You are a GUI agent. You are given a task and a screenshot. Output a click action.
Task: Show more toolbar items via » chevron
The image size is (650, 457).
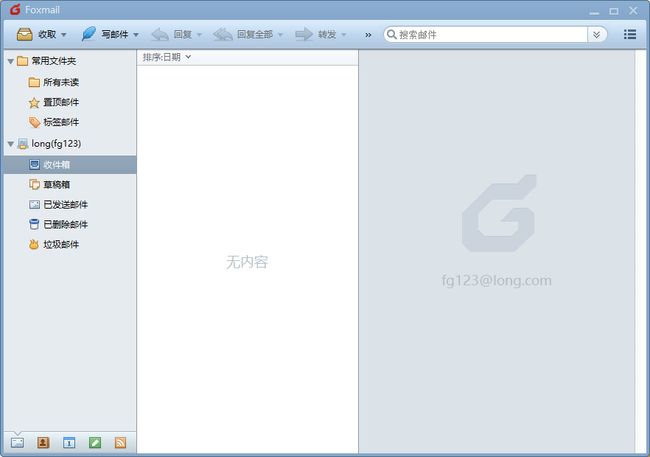coord(368,35)
